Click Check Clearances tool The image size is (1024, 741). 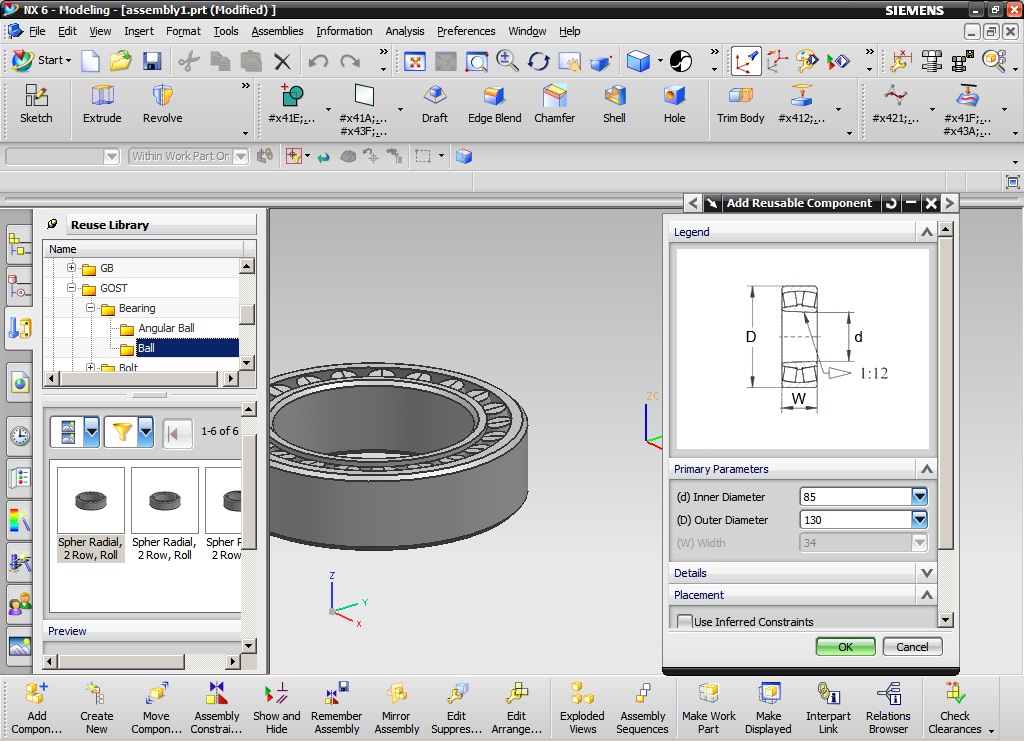click(x=955, y=708)
